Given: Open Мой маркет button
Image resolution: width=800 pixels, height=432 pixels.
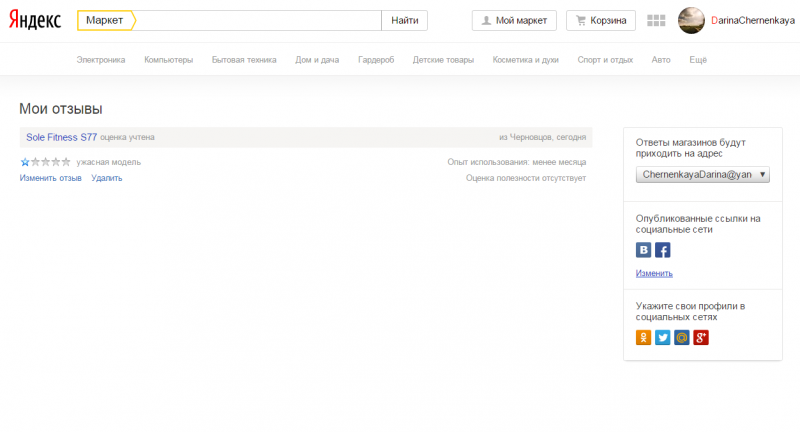Looking at the screenshot, I should pos(514,20).
